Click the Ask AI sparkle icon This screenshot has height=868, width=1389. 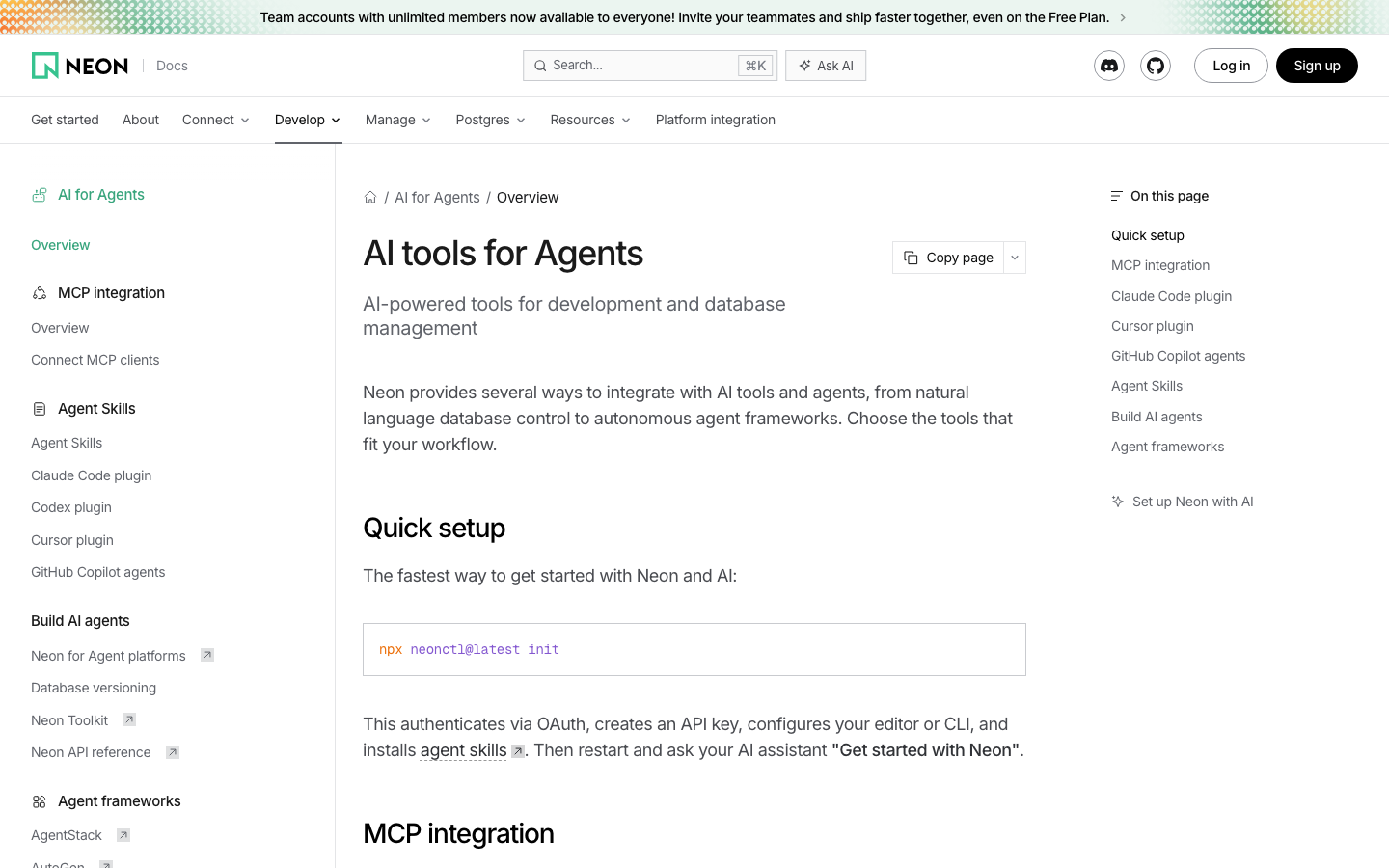click(x=804, y=66)
